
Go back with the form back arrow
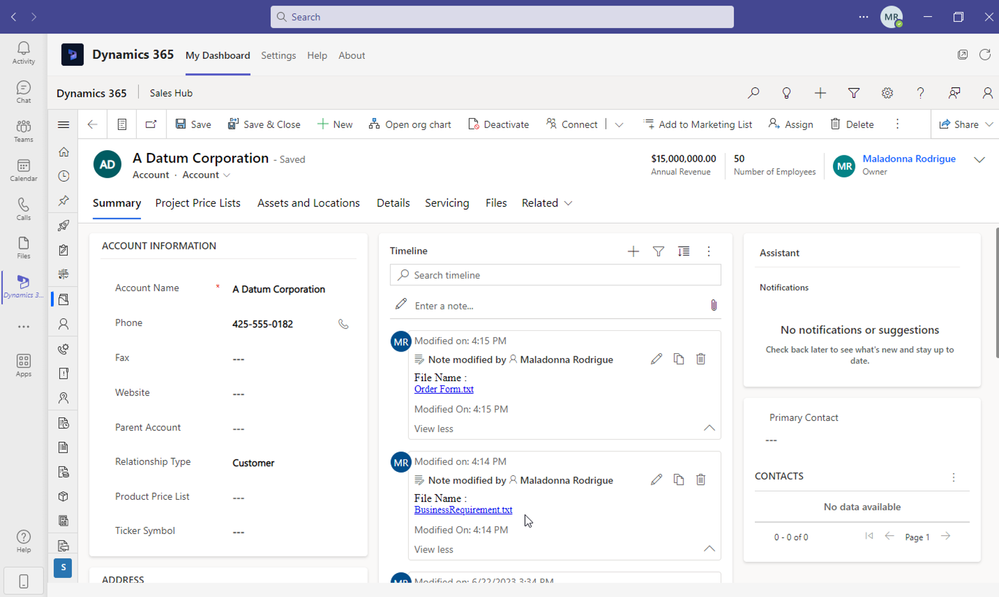(92, 124)
